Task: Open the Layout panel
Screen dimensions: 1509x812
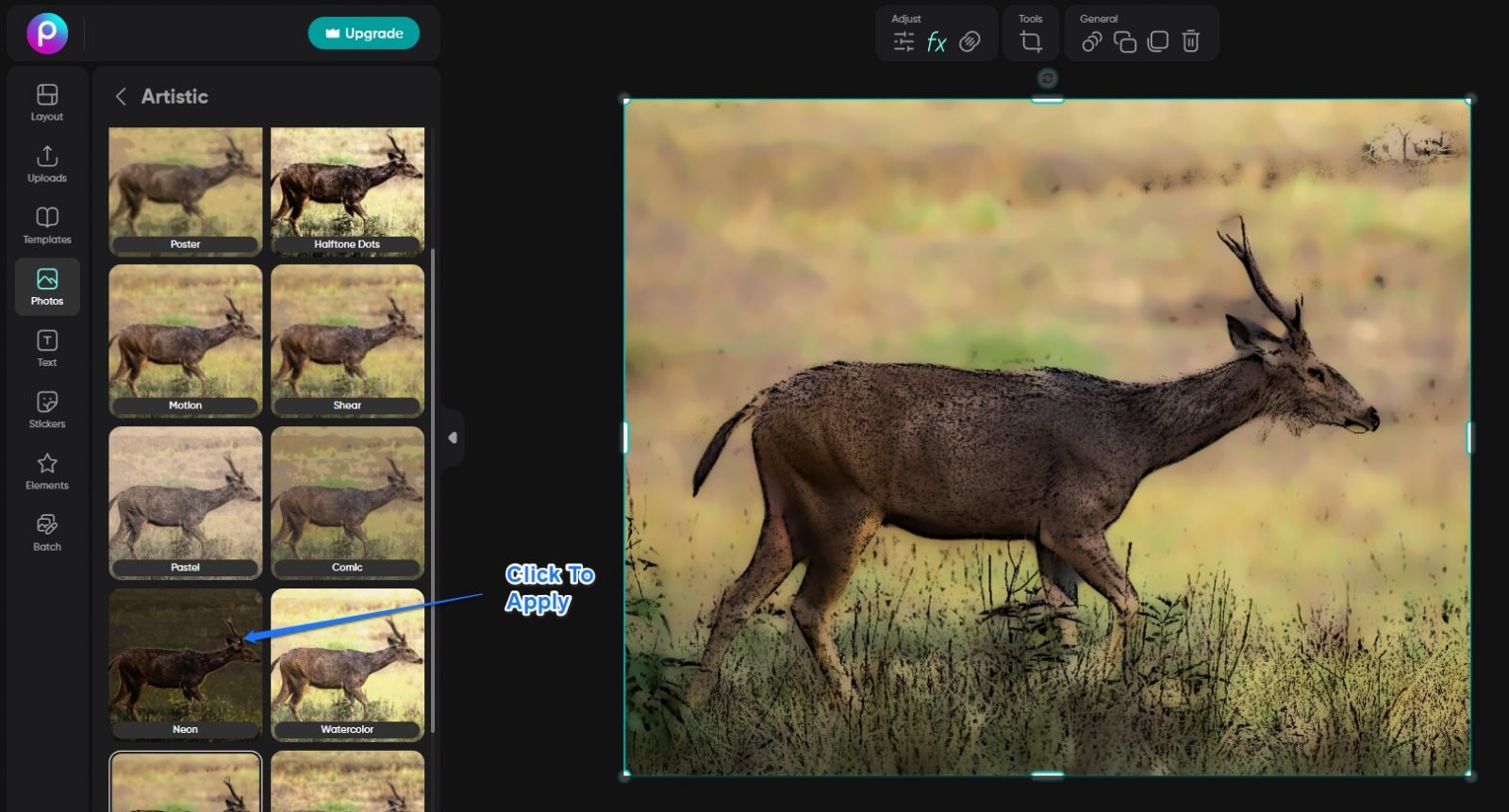Action: click(x=47, y=103)
